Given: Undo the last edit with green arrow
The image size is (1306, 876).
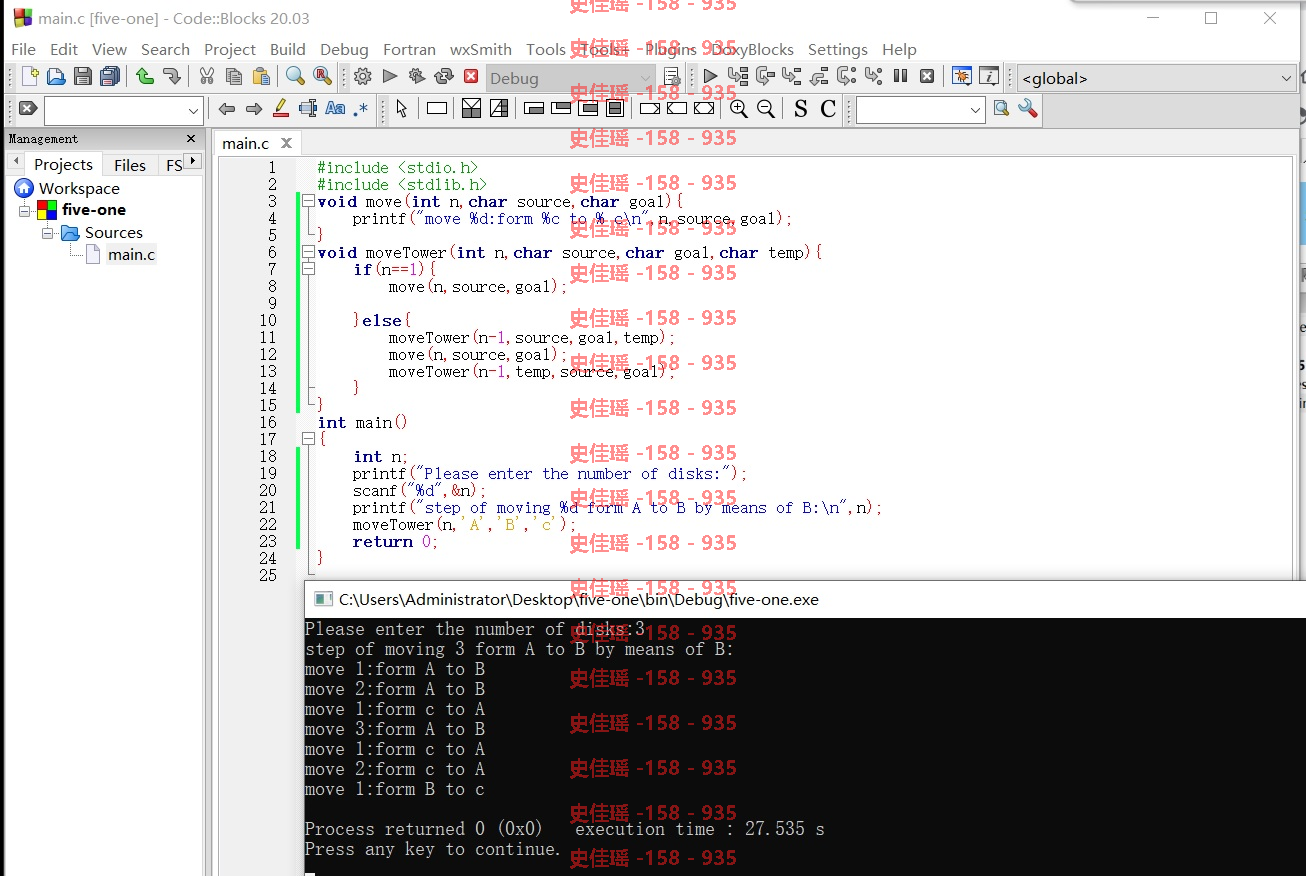Looking at the screenshot, I should (x=145, y=76).
